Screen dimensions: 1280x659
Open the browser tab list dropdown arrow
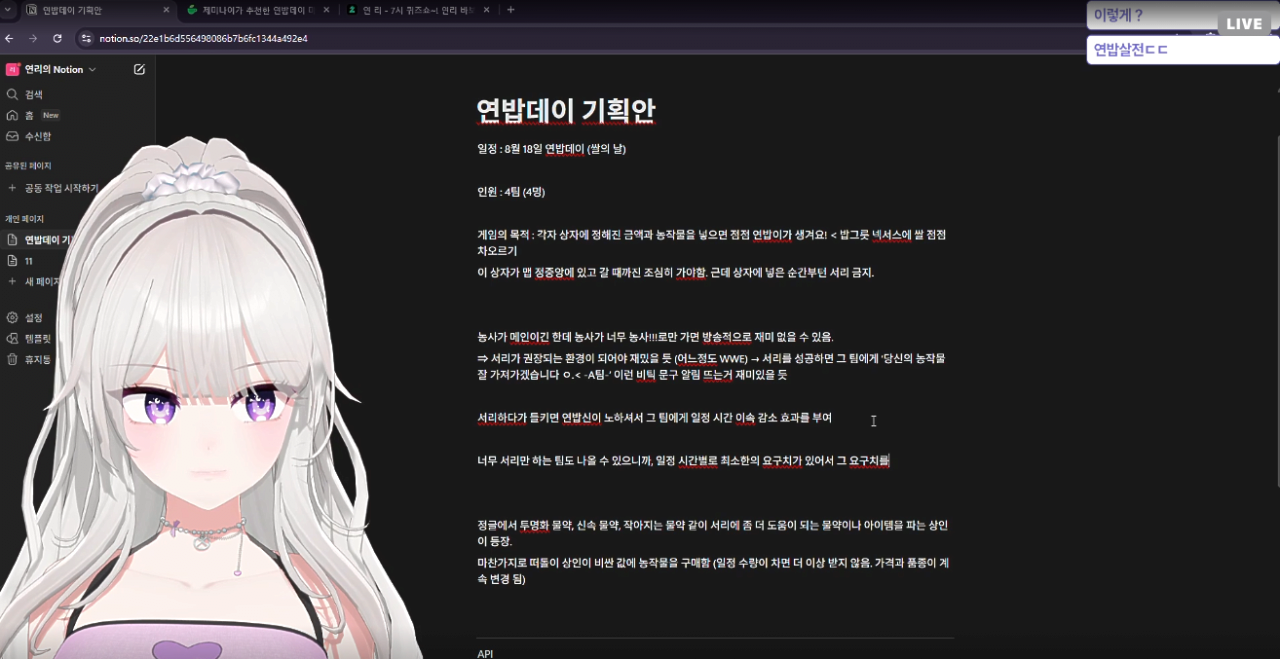9,10
